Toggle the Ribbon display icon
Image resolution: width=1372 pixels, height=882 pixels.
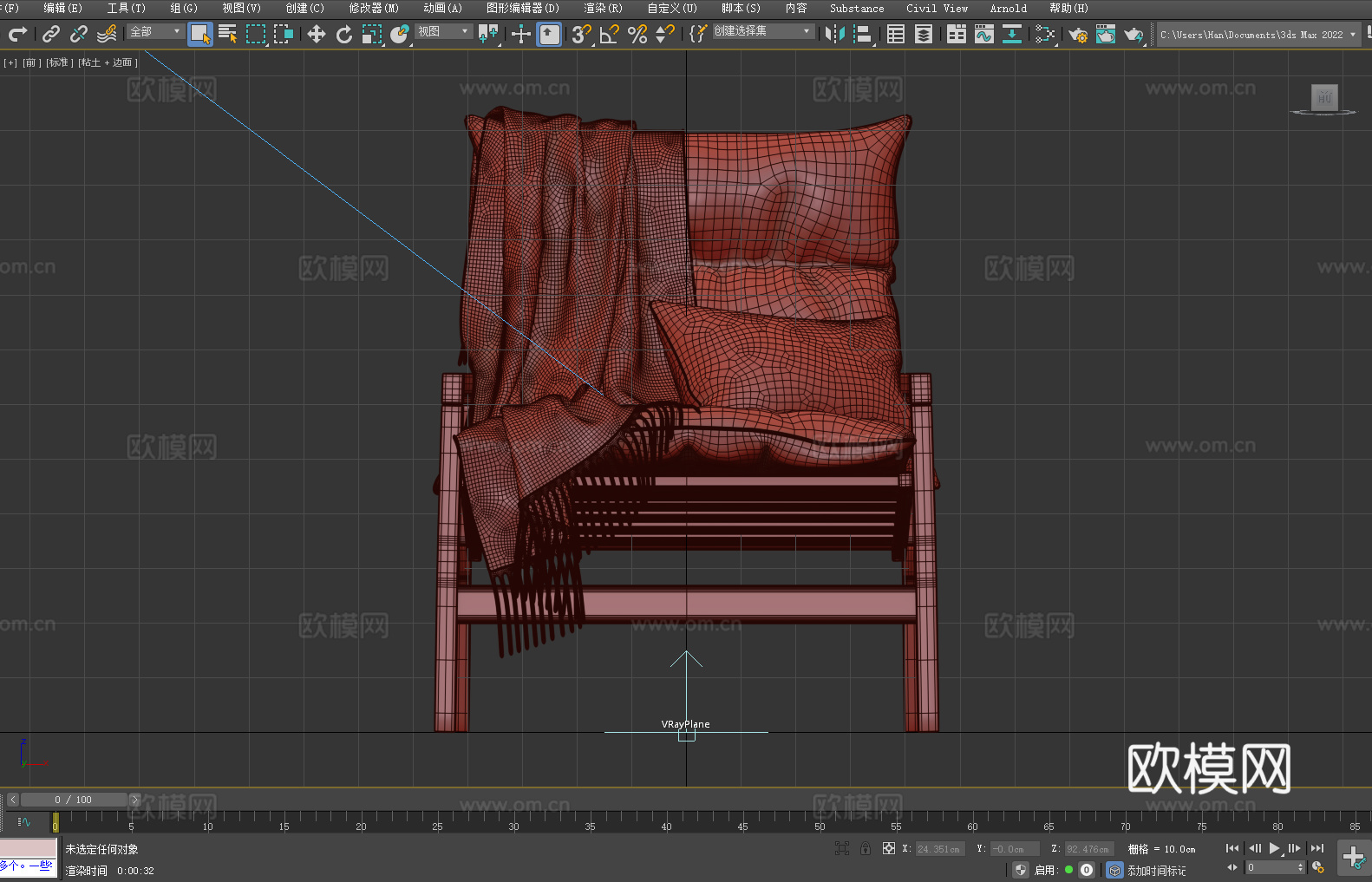(x=957, y=34)
